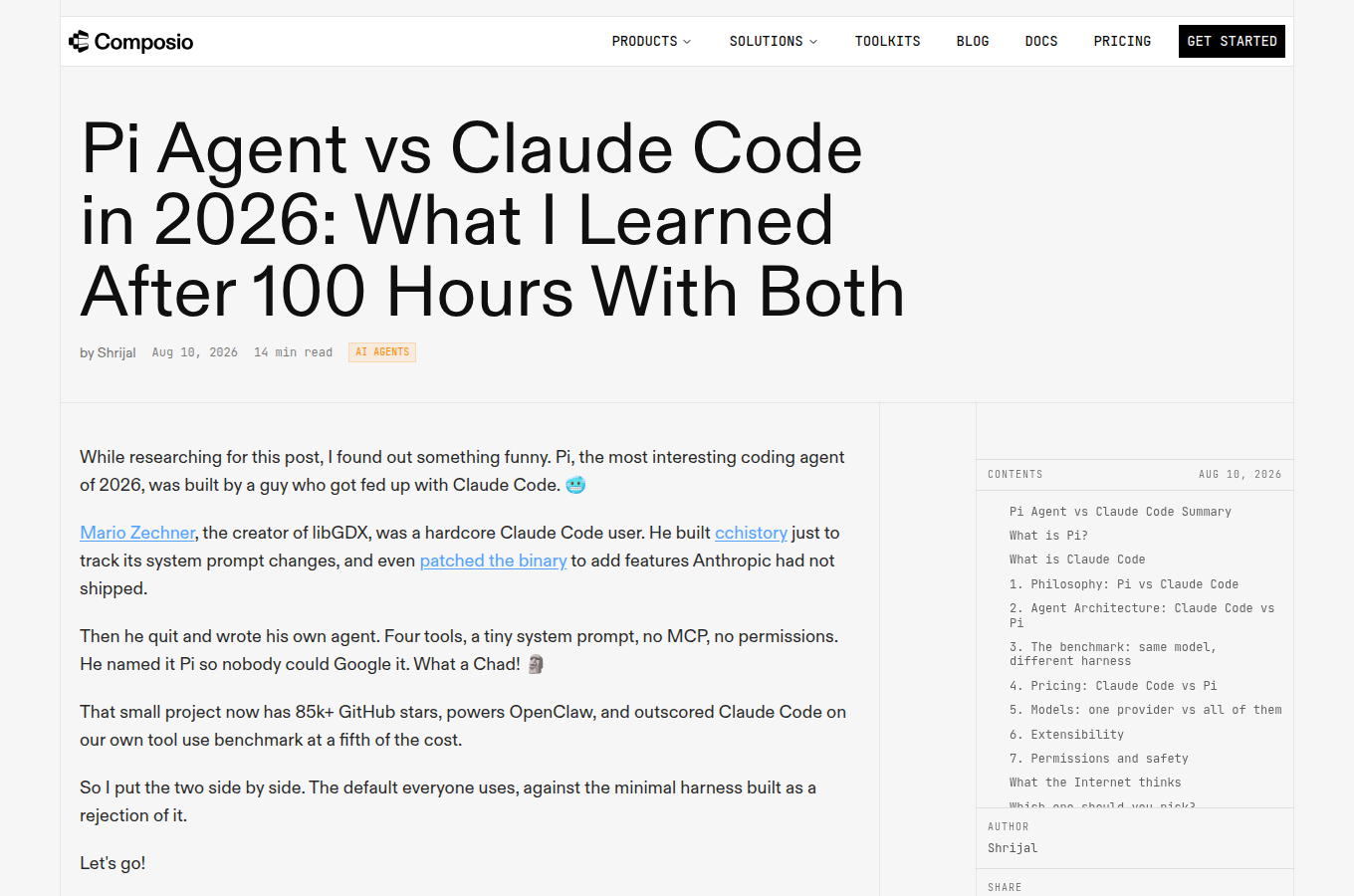This screenshot has height=896, width=1354.
Task: Open the Toolkits page
Action: pyautogui.click(x=887, y=41)
